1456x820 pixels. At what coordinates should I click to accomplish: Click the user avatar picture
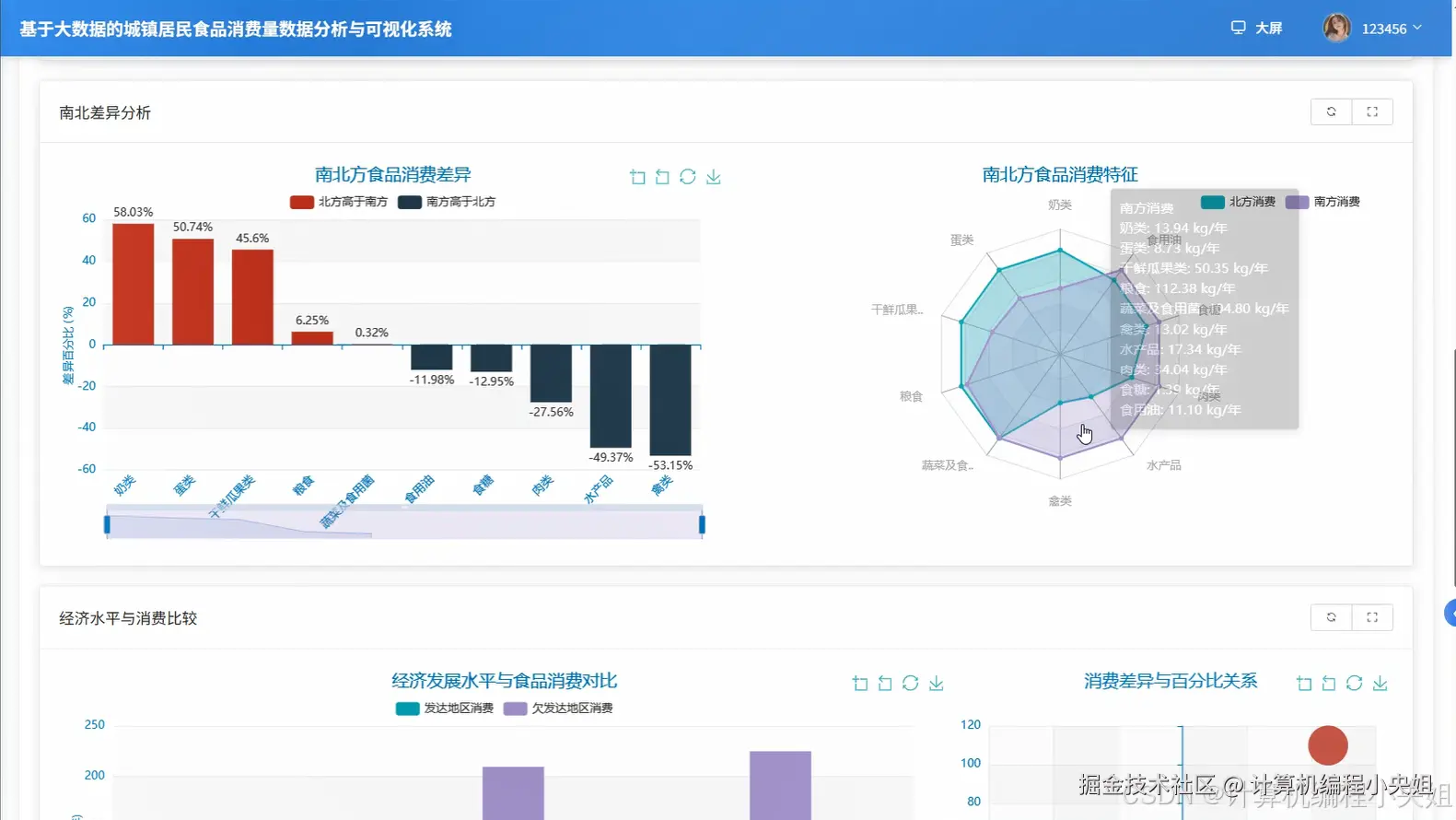point(1337,28)
